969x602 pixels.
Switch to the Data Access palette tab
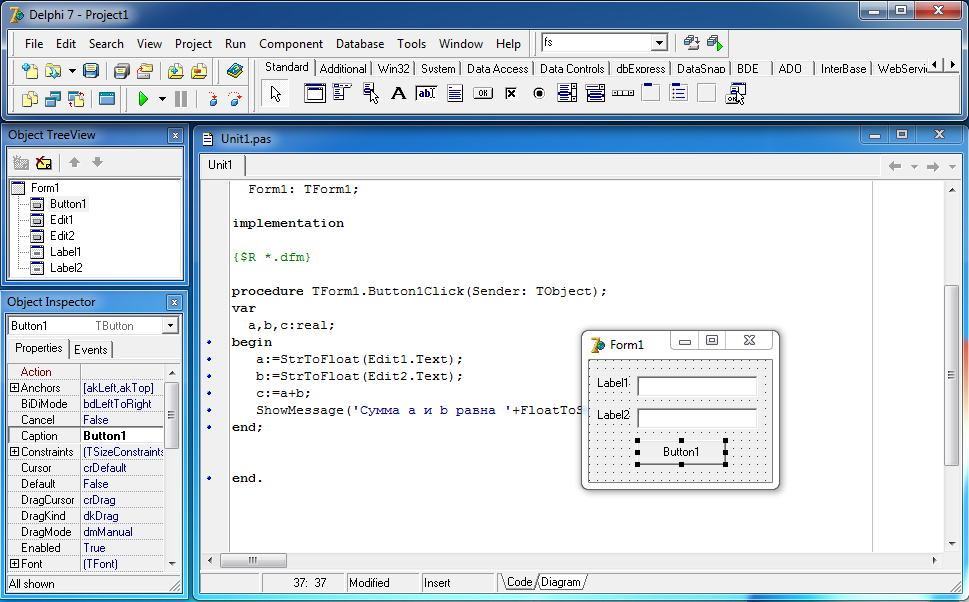(x=497, y=69)
